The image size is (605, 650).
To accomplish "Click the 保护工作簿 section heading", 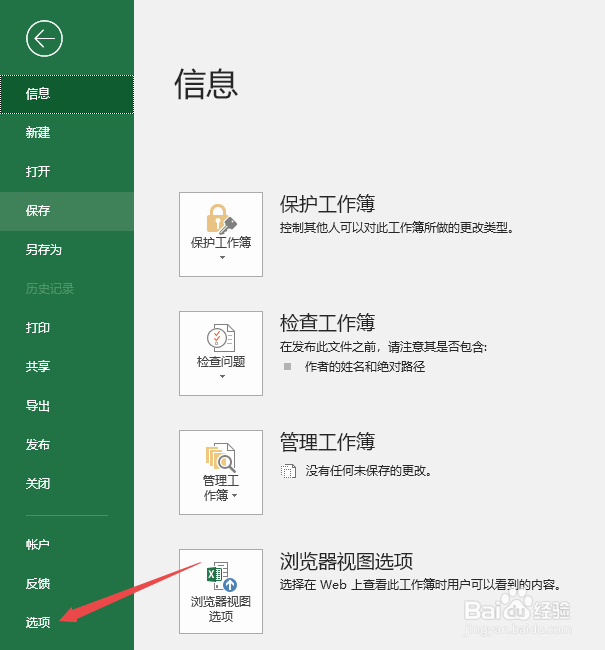I will coord(327,204).
